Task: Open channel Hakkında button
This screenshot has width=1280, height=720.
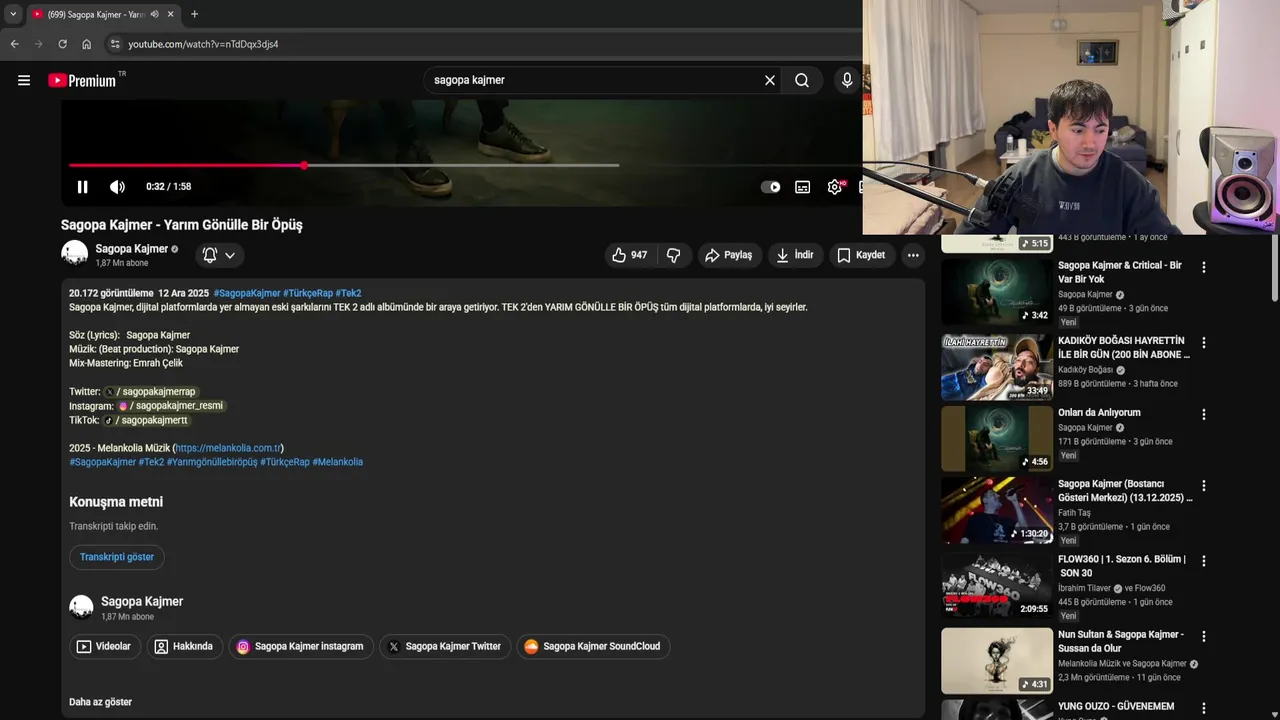Action: click(x=184, y=647)
